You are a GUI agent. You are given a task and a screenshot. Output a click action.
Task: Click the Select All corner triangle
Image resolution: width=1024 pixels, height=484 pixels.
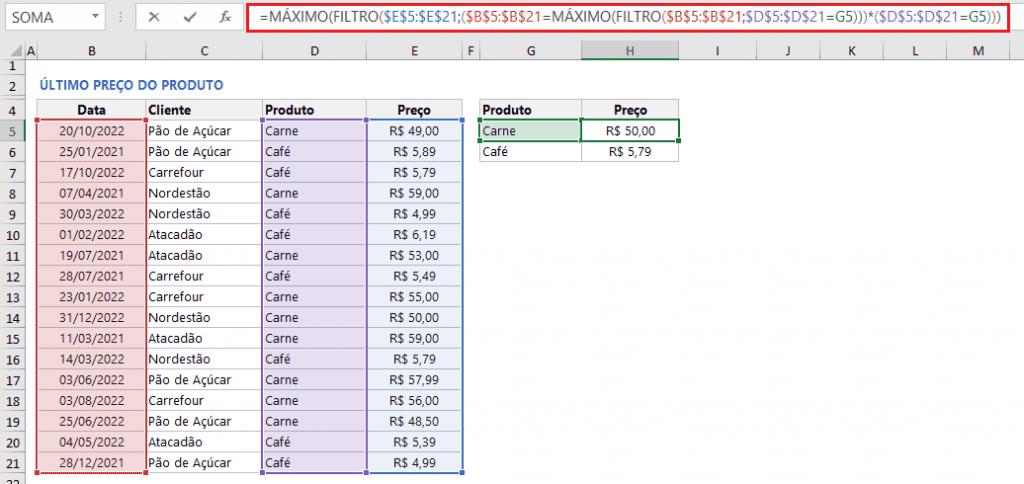tap(12, 51)
